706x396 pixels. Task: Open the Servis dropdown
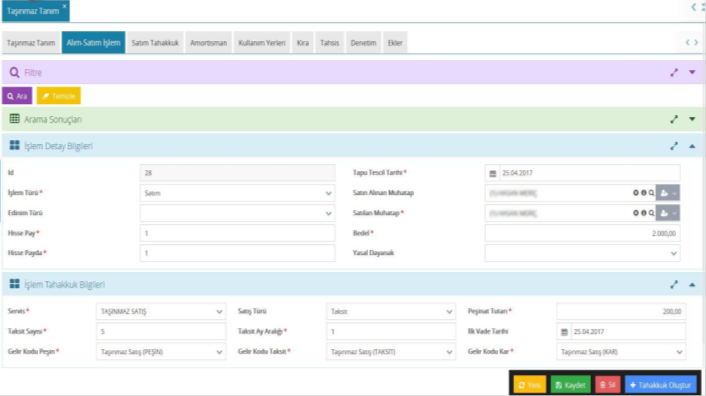tap(161, 311)
